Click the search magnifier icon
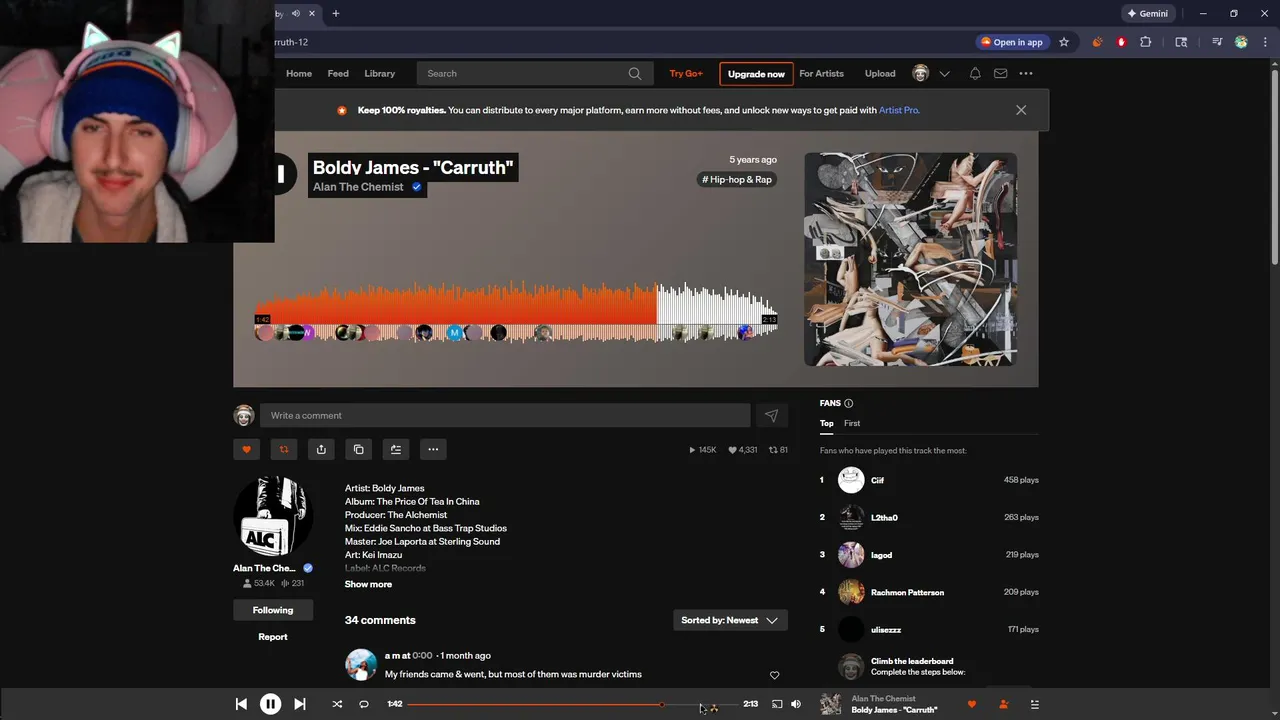This screenshot has height=720, width=1280. [635, 73]
